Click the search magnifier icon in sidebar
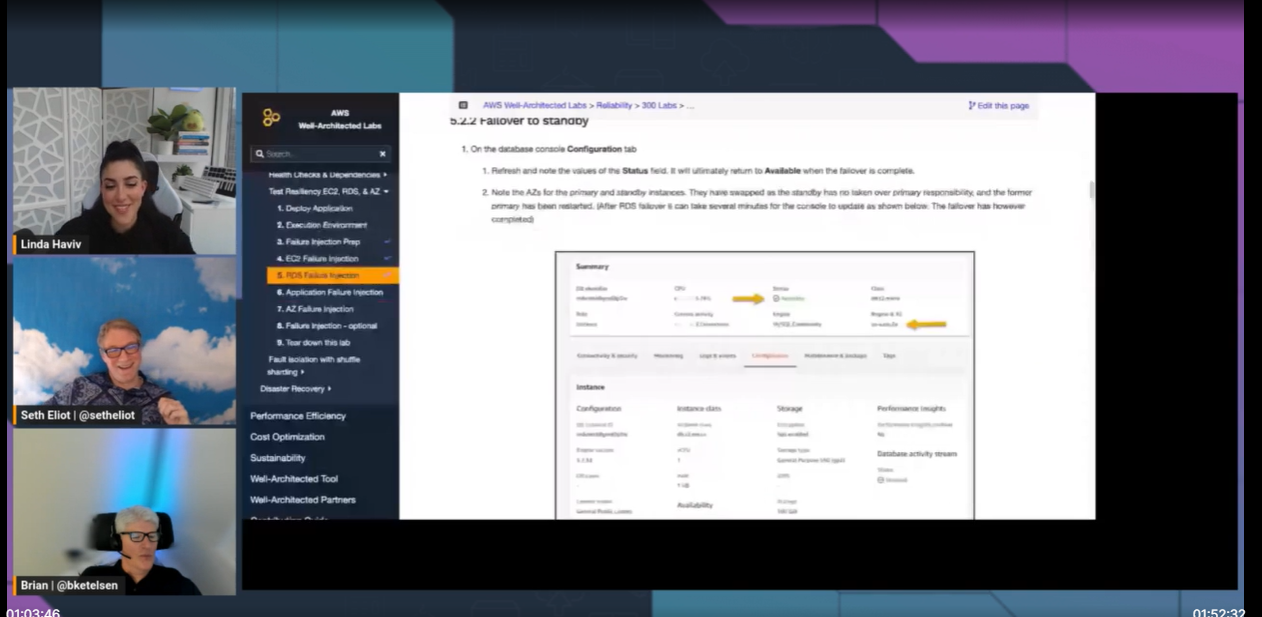 coord(259,154)
